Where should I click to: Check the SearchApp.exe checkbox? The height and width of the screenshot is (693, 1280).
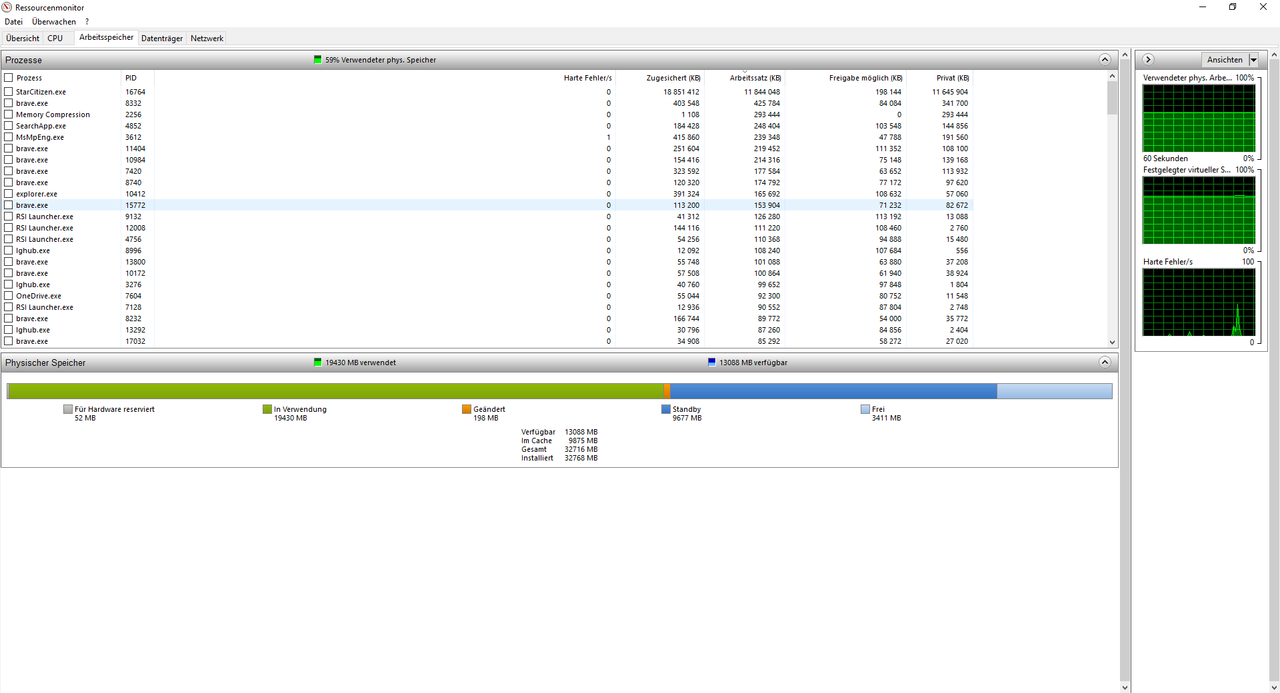(x=9, y=126)
